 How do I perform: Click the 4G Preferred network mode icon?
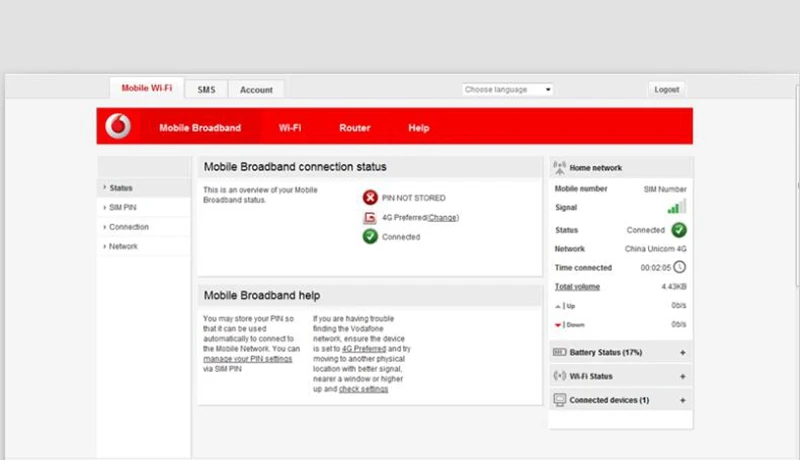[370, 218]
